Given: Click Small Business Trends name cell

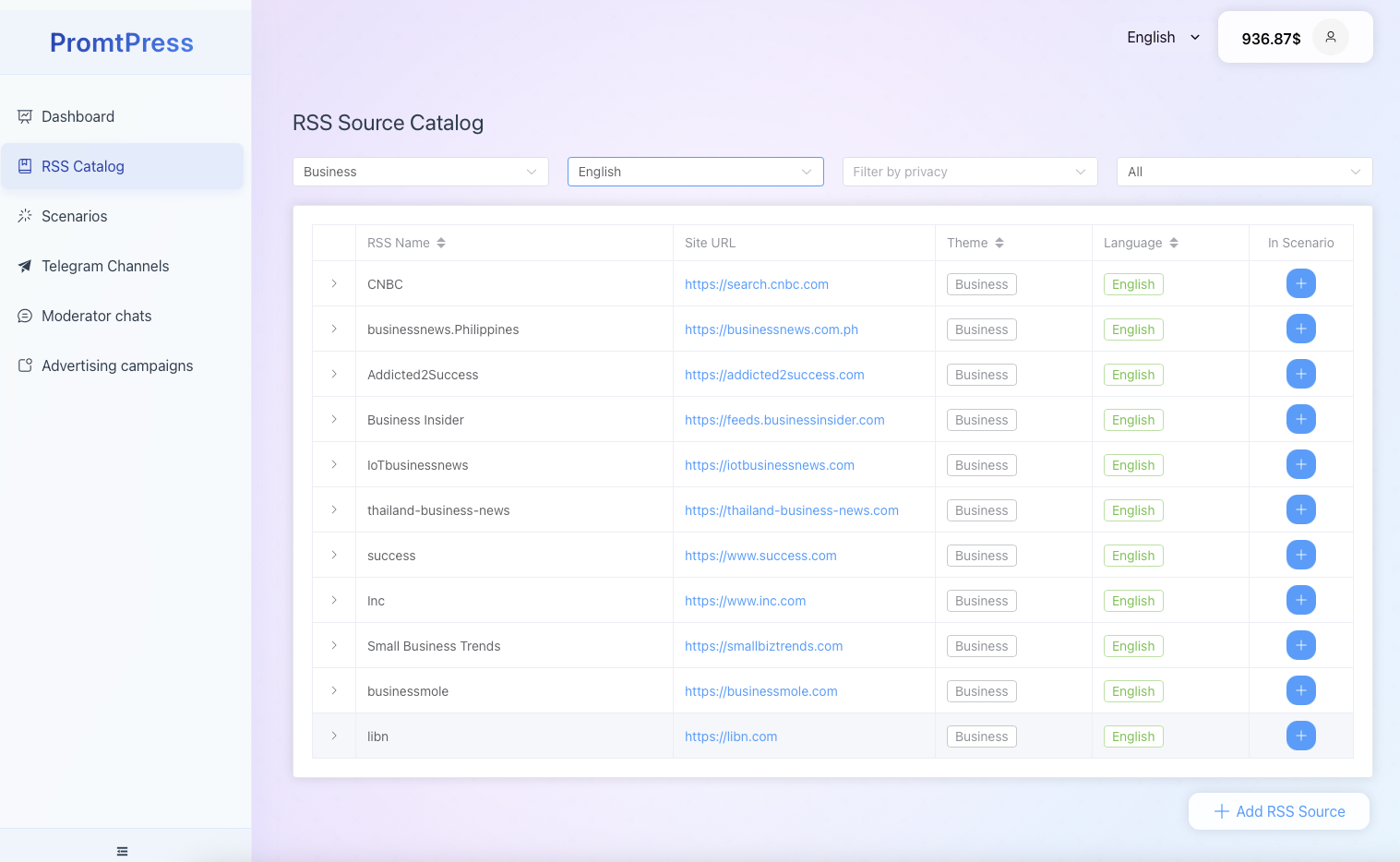Looking at the screenshot, I should [514, 646].
